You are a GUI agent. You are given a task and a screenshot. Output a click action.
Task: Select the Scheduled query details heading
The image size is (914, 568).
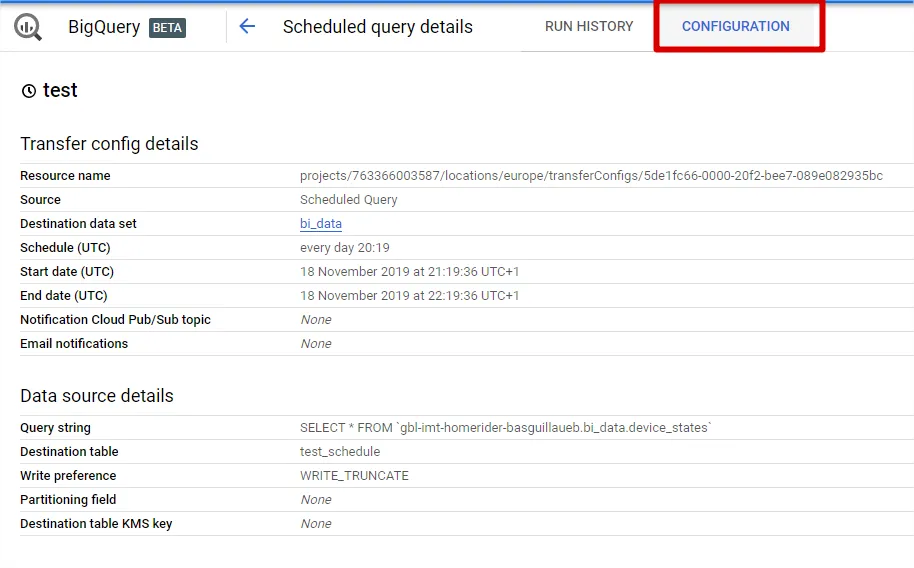click(x=378, y=27)
